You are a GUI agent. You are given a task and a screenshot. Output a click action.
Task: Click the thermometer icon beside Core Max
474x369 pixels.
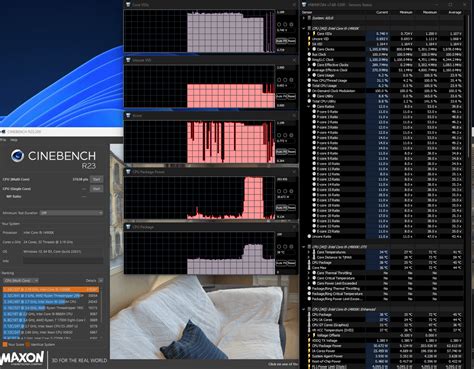point(309,268)
